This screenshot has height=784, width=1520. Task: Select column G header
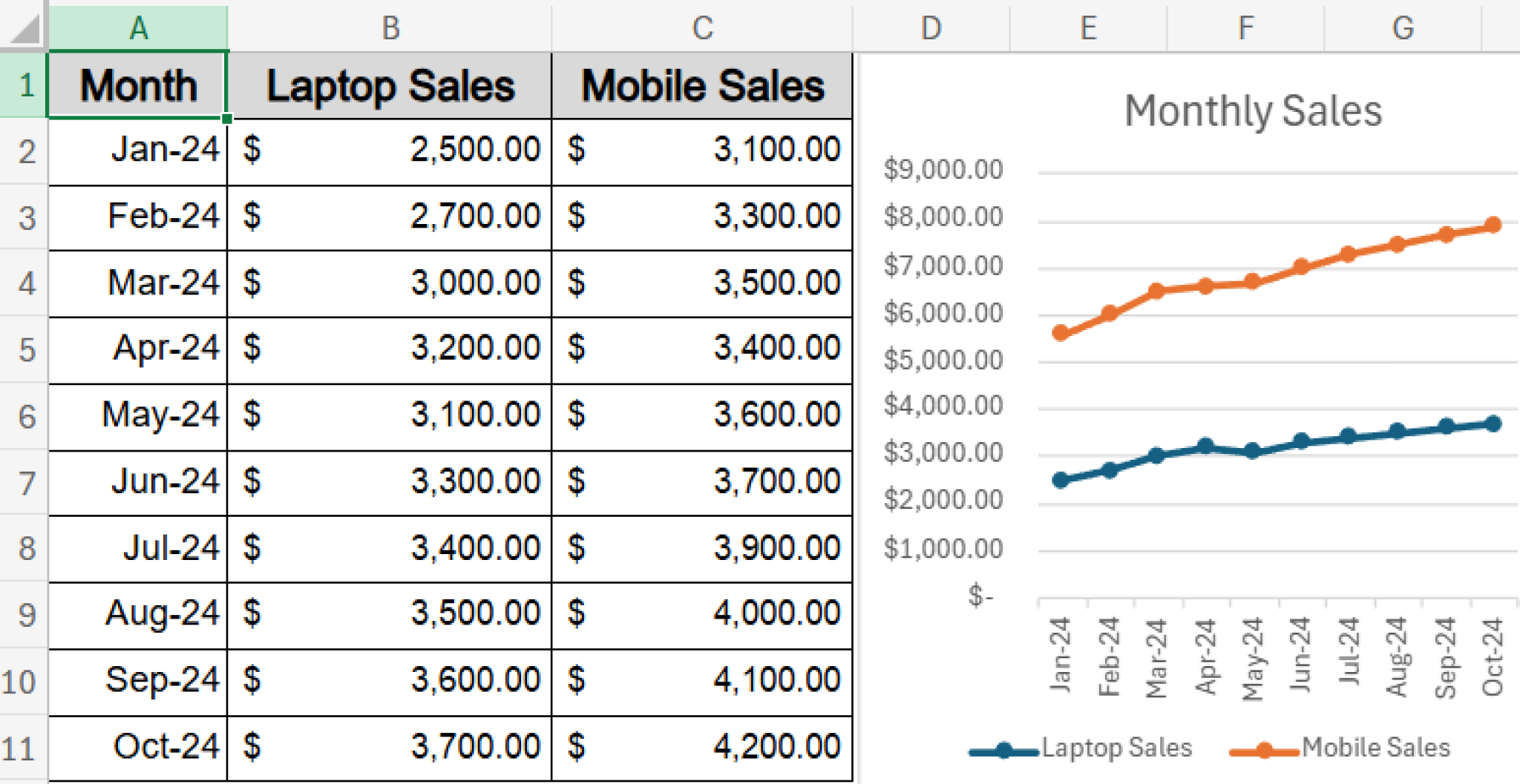tap(1403, 28)
